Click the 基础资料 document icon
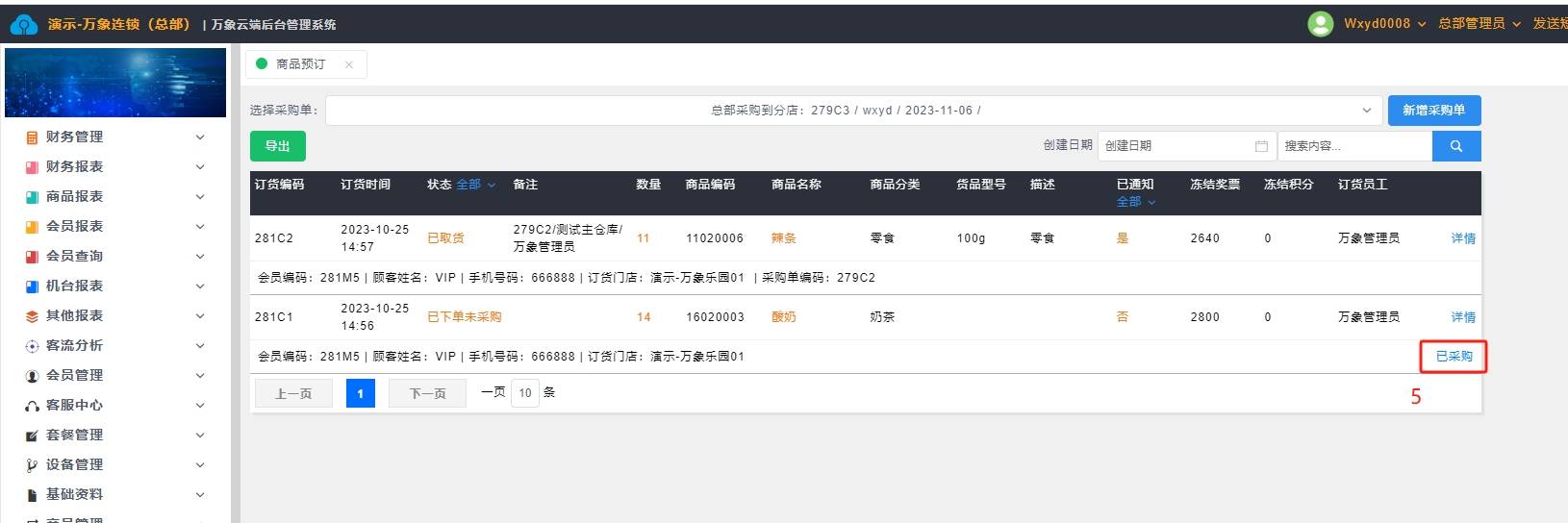 [x=32, y=495]
